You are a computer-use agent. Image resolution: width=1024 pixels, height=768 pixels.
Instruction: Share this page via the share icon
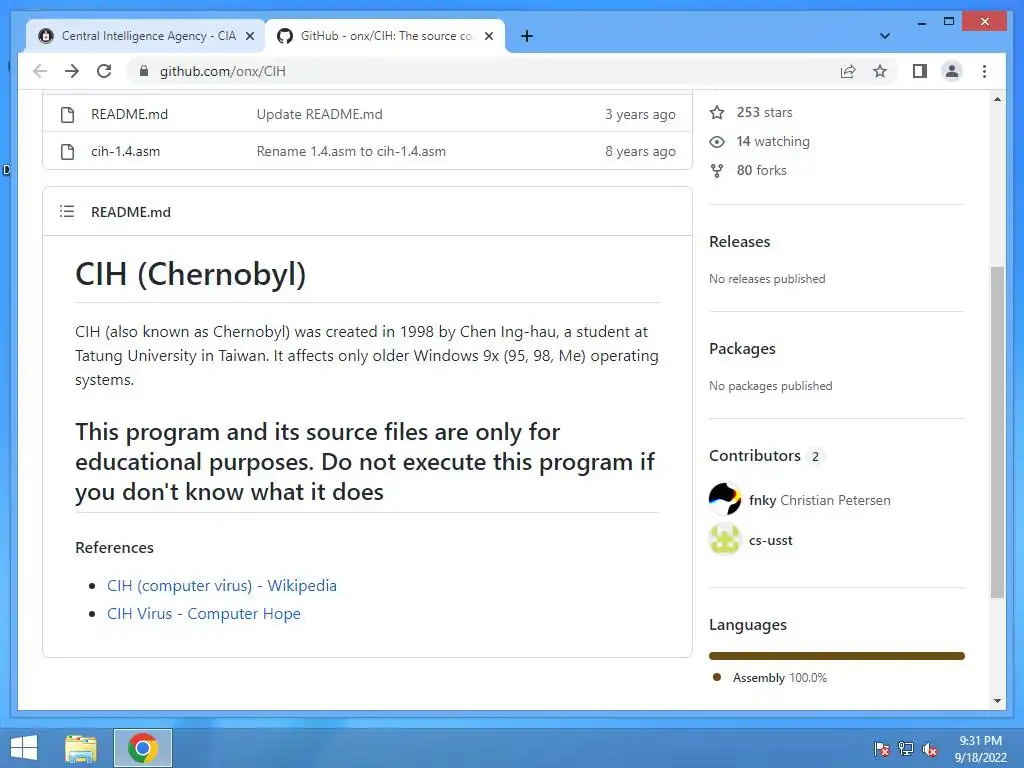pyautogui.click(x=848, y=71)
